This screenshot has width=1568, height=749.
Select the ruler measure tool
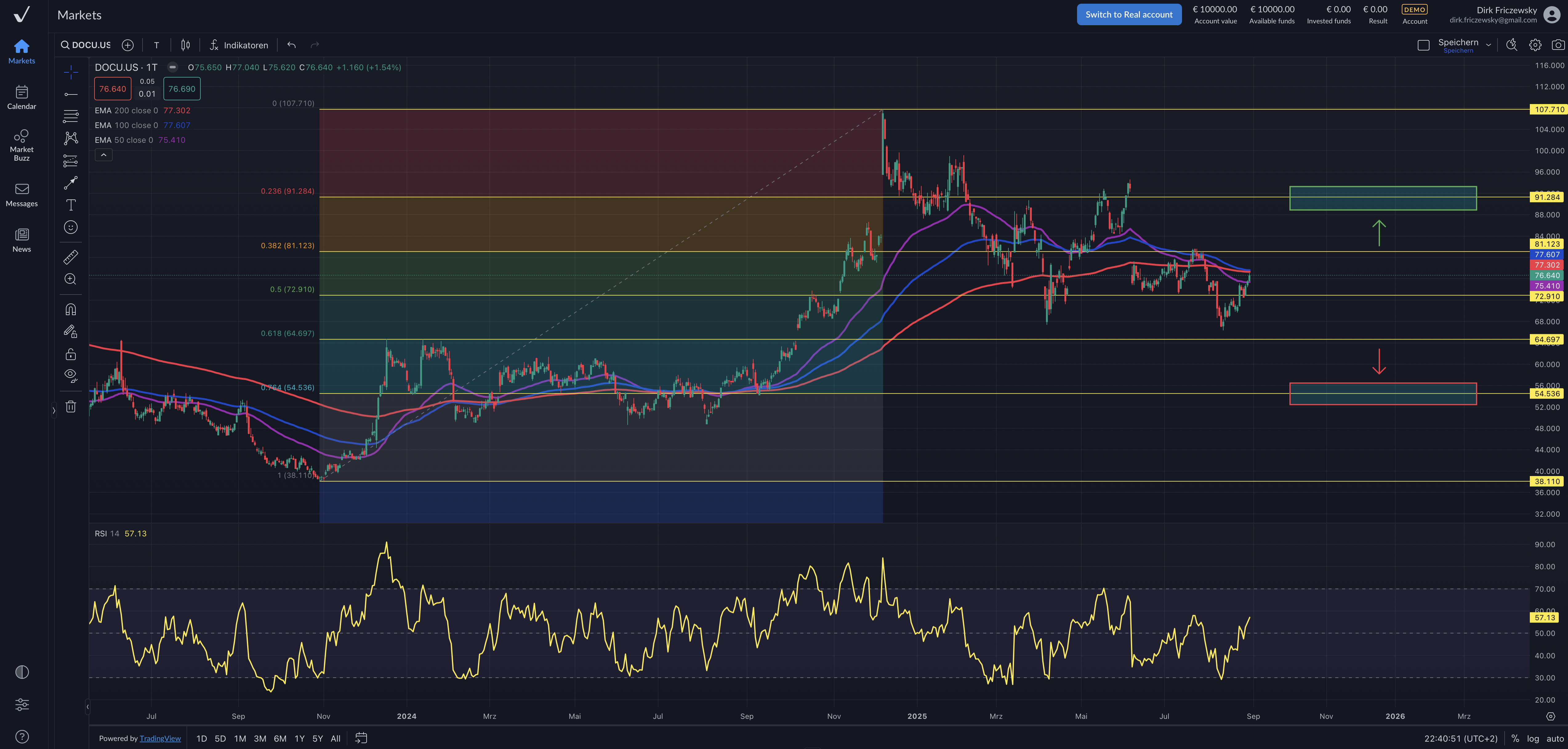pyautogui.click(x=70, y=257)
